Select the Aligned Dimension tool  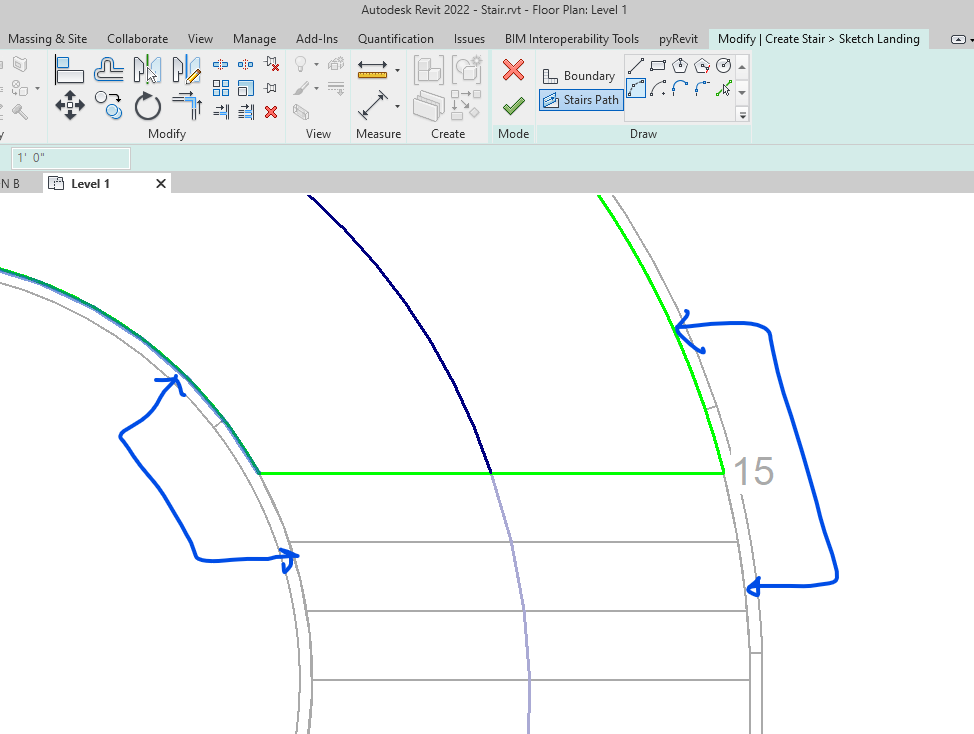(x=371, y=70)
